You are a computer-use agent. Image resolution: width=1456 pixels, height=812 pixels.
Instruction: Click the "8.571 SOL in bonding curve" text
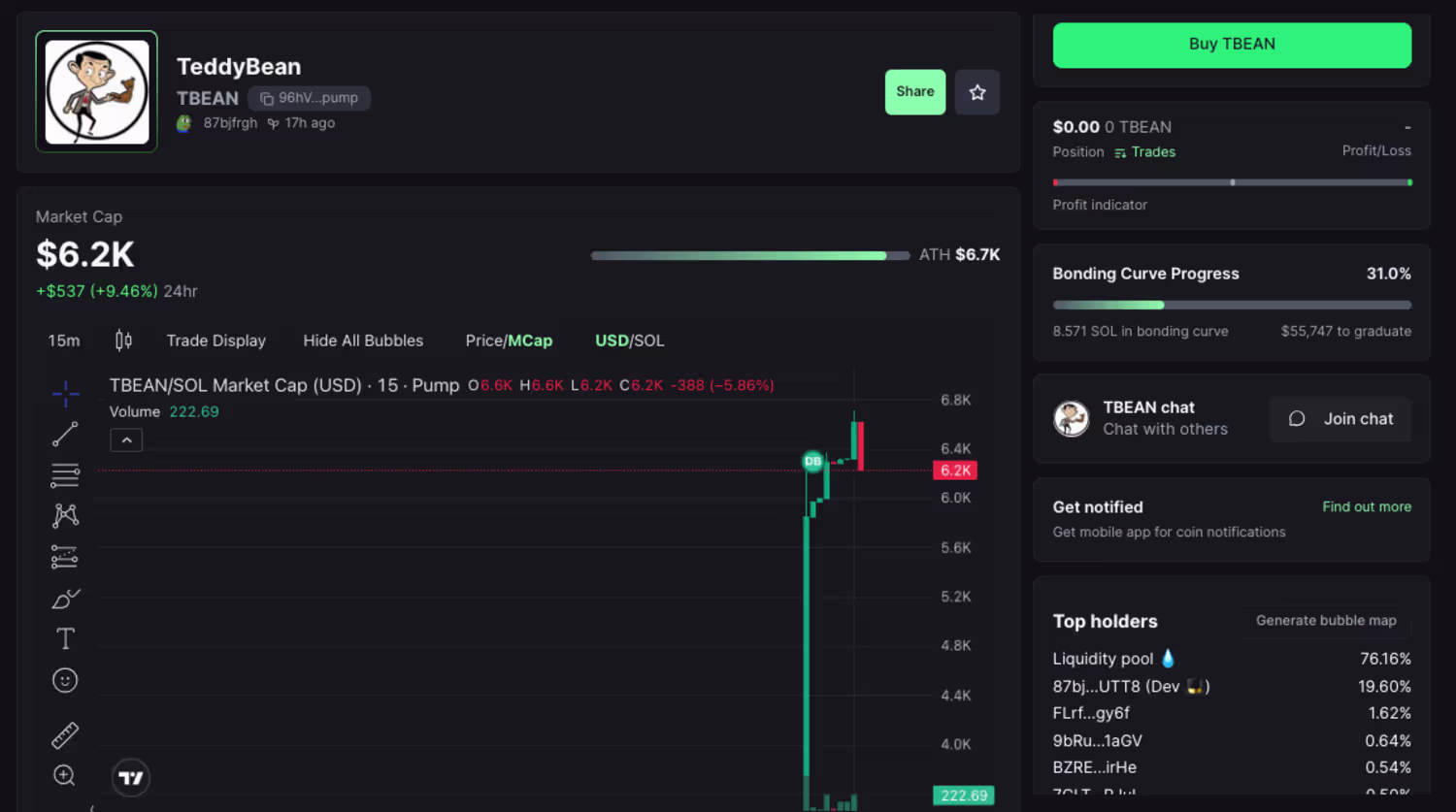click(1141, 332)
